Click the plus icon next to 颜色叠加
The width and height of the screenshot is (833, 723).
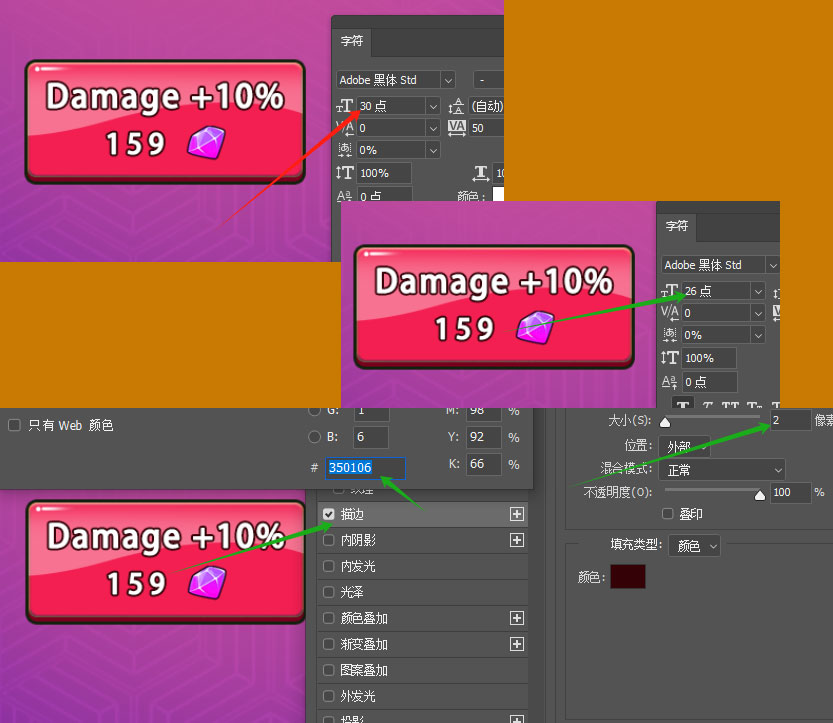tap(517, 618)
